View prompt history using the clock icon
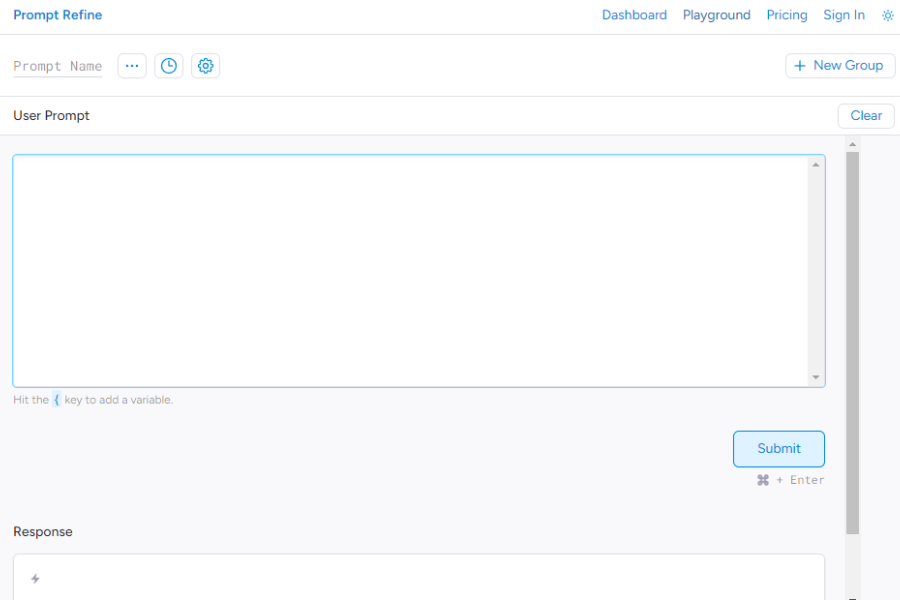The height and width of the screenshot is (600, 900). (x=168, y=65)
